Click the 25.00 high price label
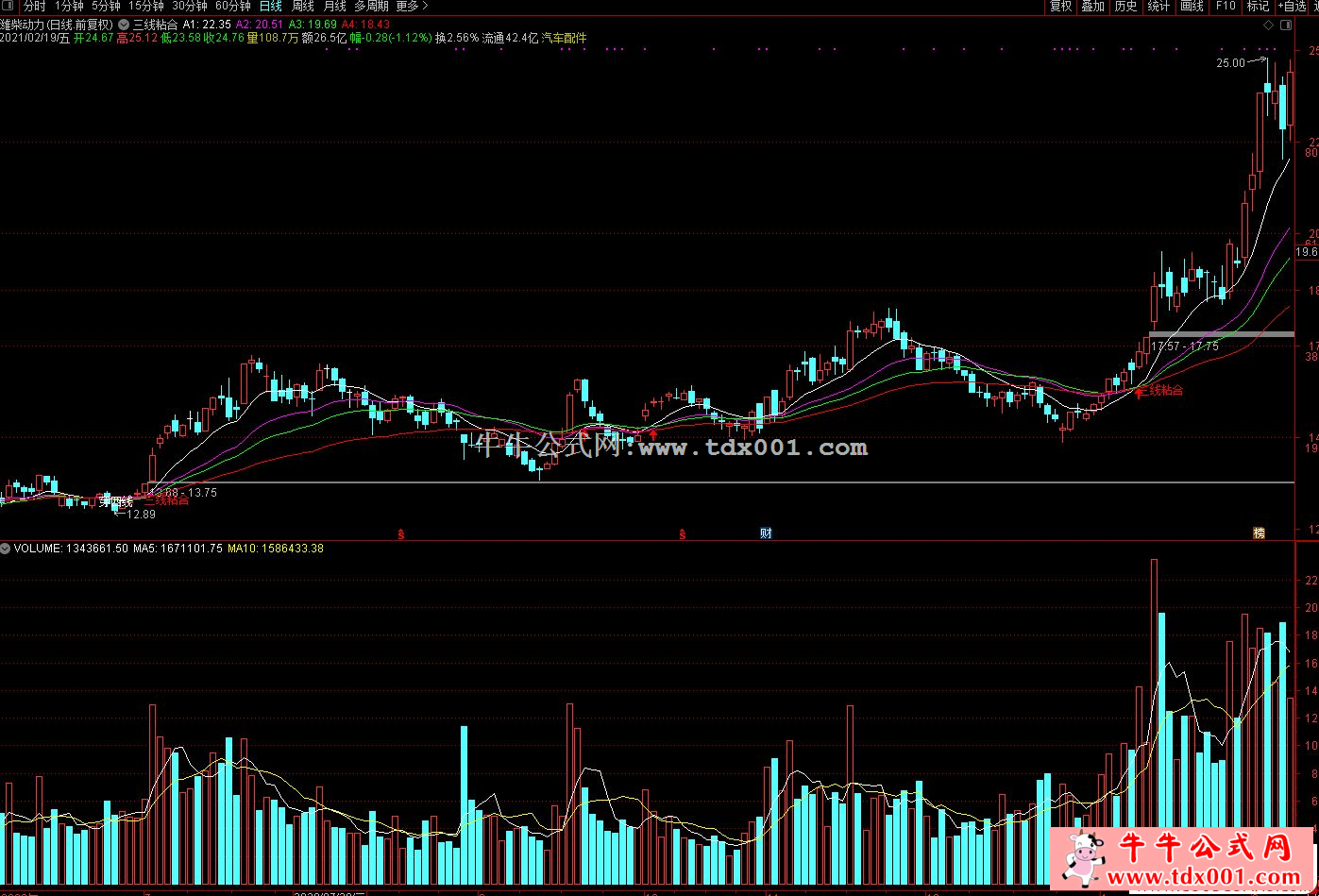Screen dimensions: 1319x896 (x=1230, y=63)
